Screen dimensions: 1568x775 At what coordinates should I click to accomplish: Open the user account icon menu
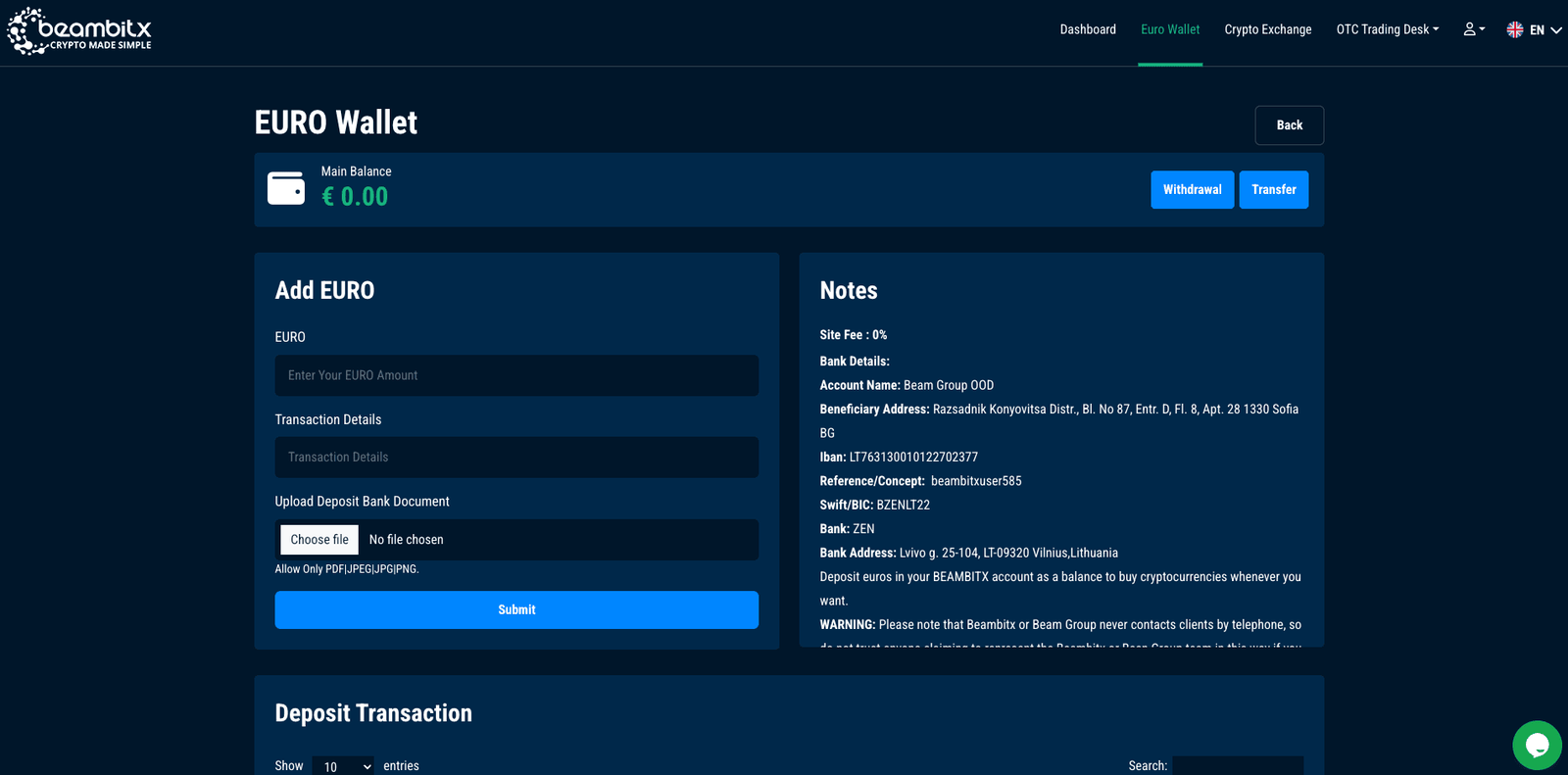[x=1474, y=29]
